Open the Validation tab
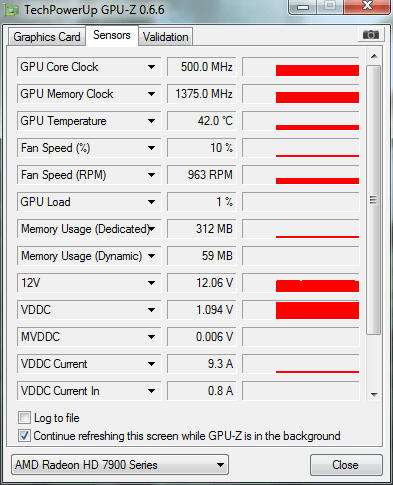393x485 pixels. [x=166, y=37]
